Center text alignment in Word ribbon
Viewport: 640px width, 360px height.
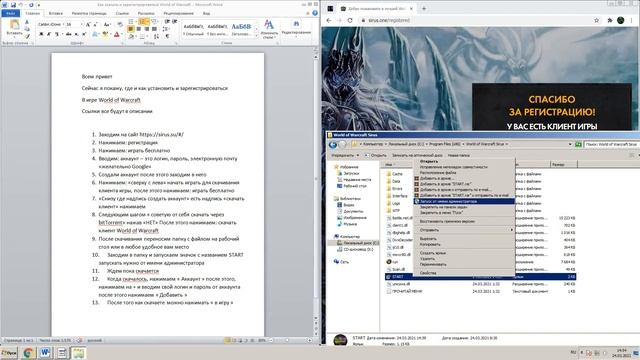(138, 29)
